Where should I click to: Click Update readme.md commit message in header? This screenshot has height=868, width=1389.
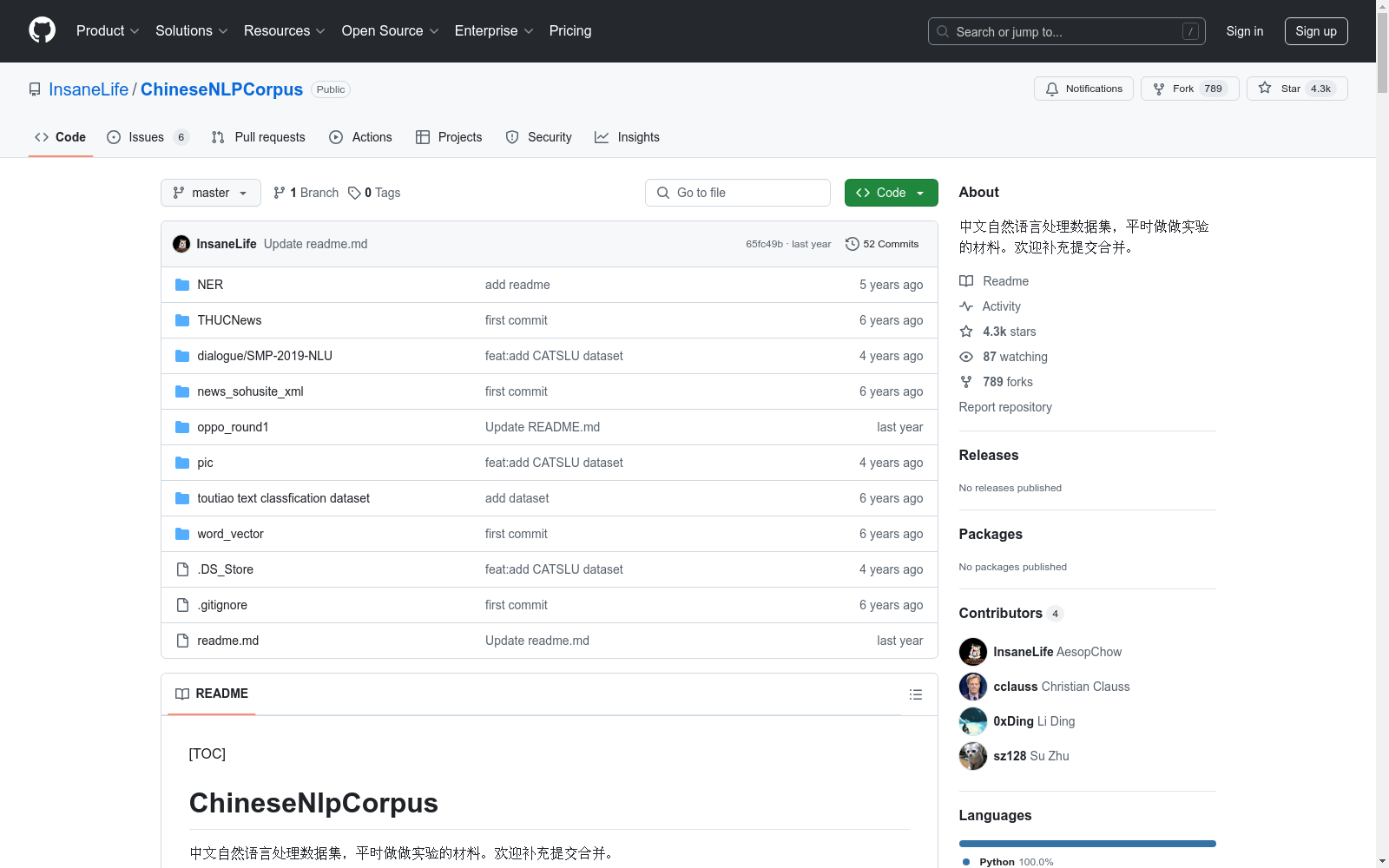pos(316,244)
